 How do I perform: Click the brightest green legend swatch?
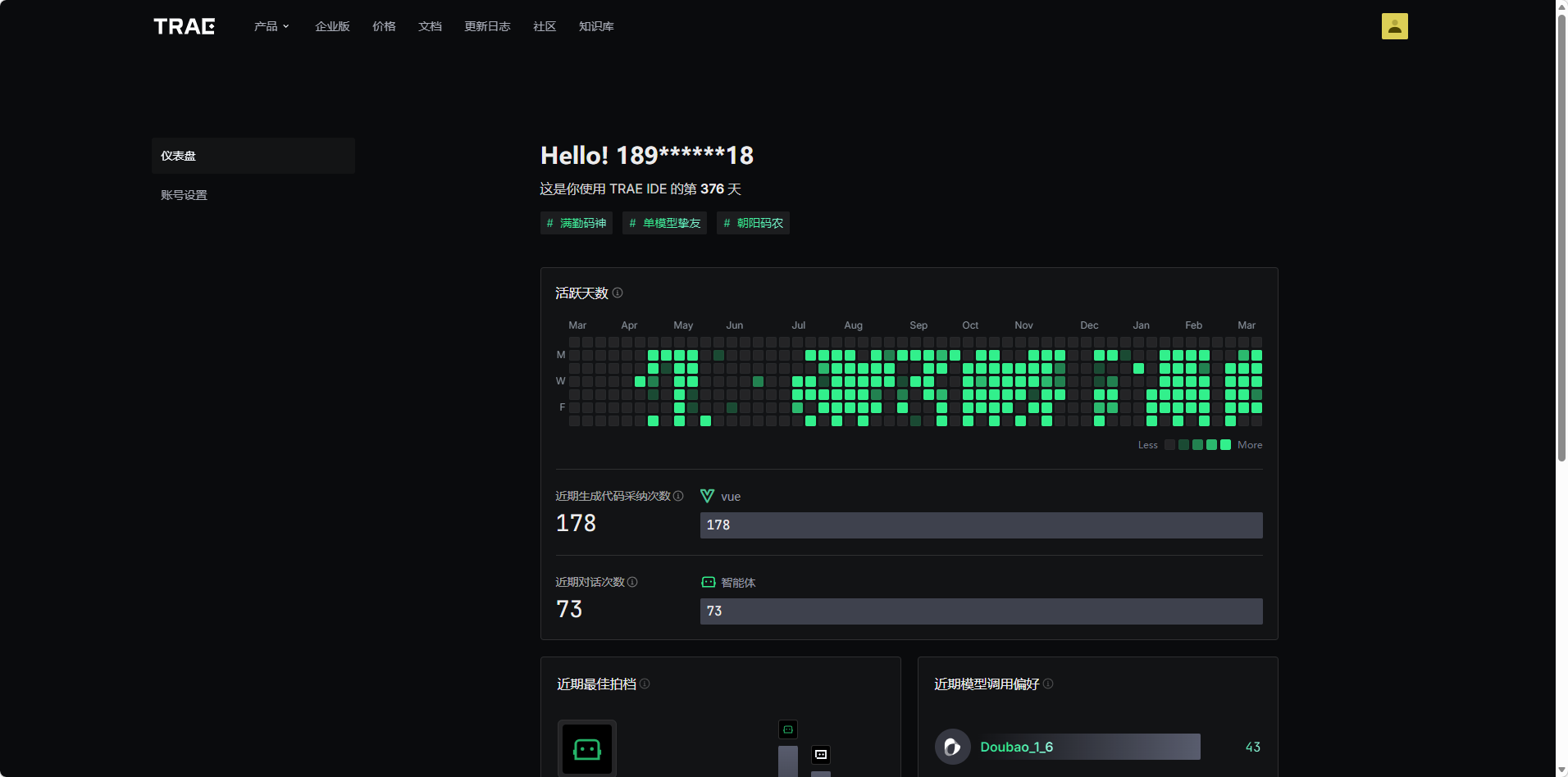[1225, 445]
